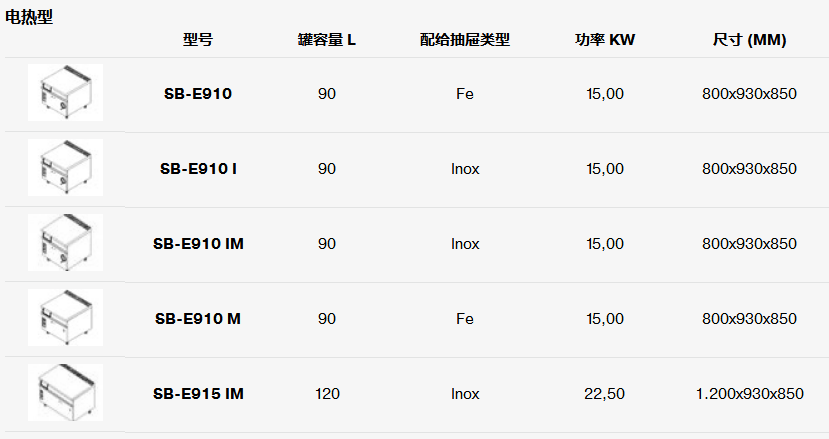Image resolution: width=829 pixels, height=439 pixels.
Task: Click the 型号 column header
Action: tap(198, 40)
